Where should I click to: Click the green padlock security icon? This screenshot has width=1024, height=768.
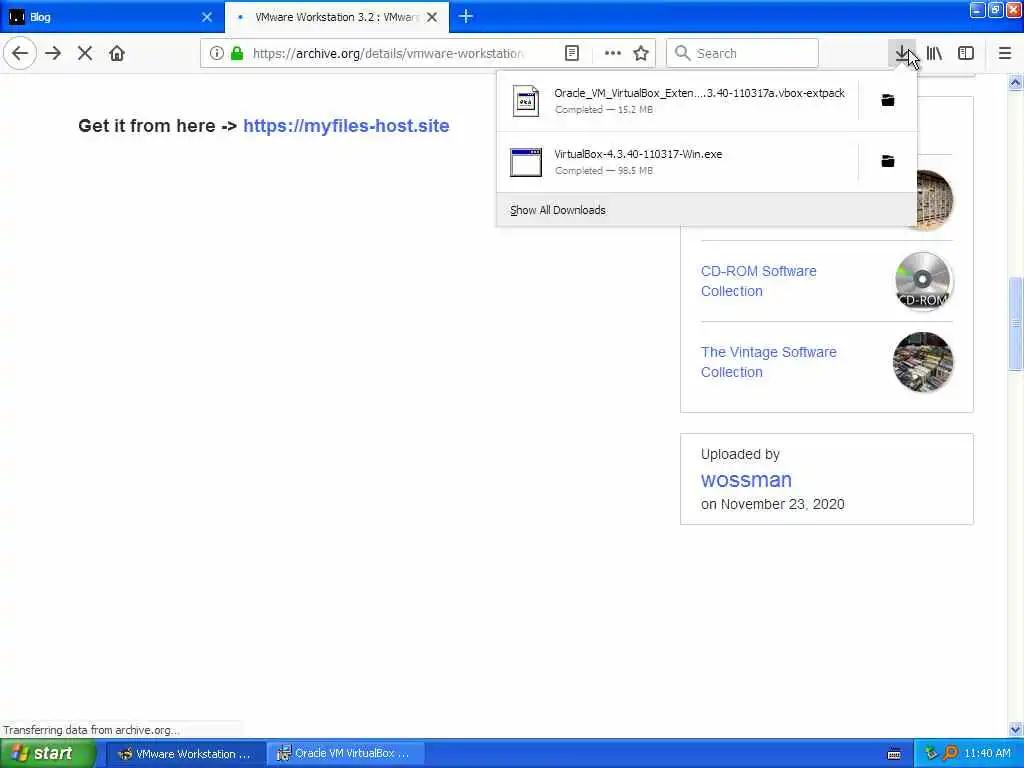click(237, 53)
